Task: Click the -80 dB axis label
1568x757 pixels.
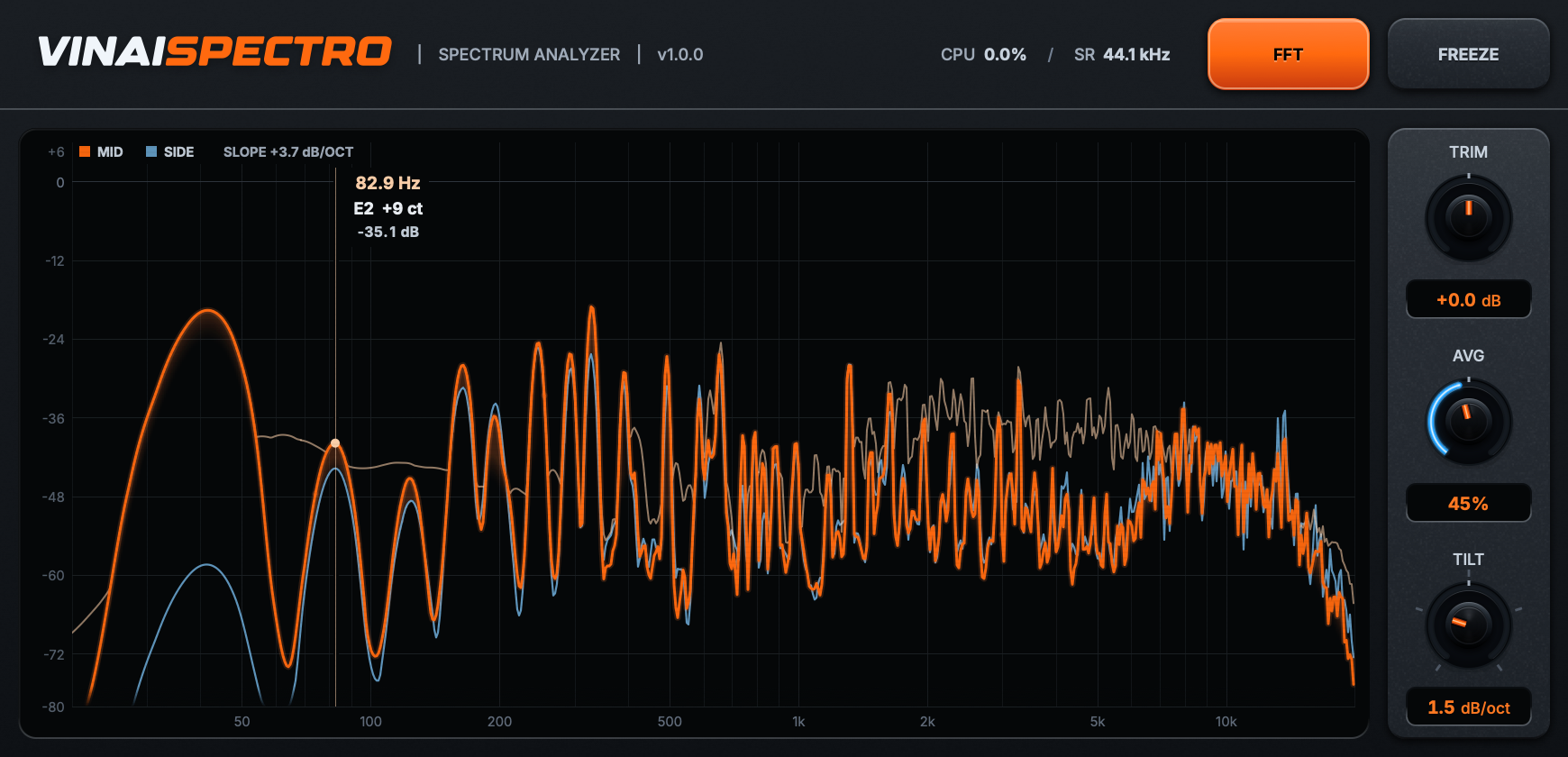Action: [x=54, y=707]
